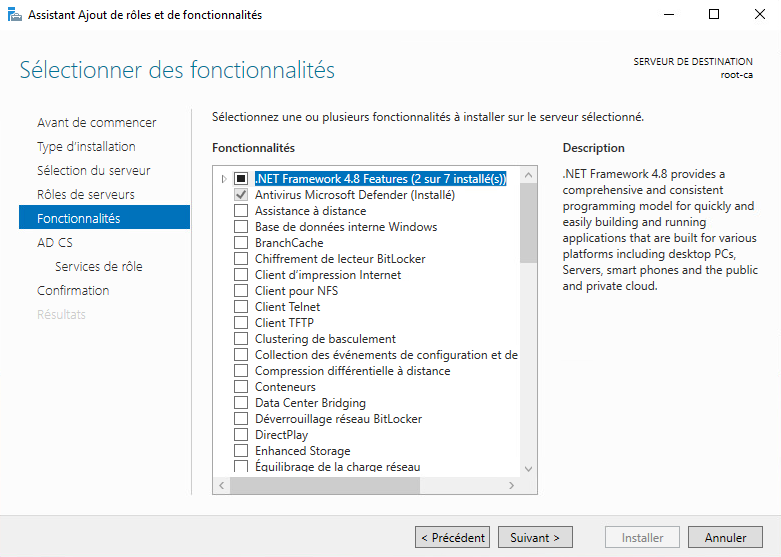Maximize the wizard window

[x=714, y=14]
